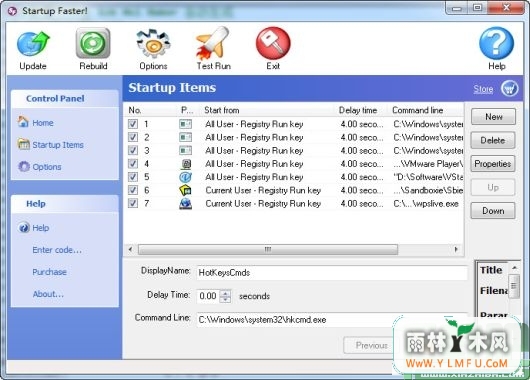Click the Startup Items folder icon in sidebar
Viewport: 530px width, 380px height.
[x=24, y=144]
